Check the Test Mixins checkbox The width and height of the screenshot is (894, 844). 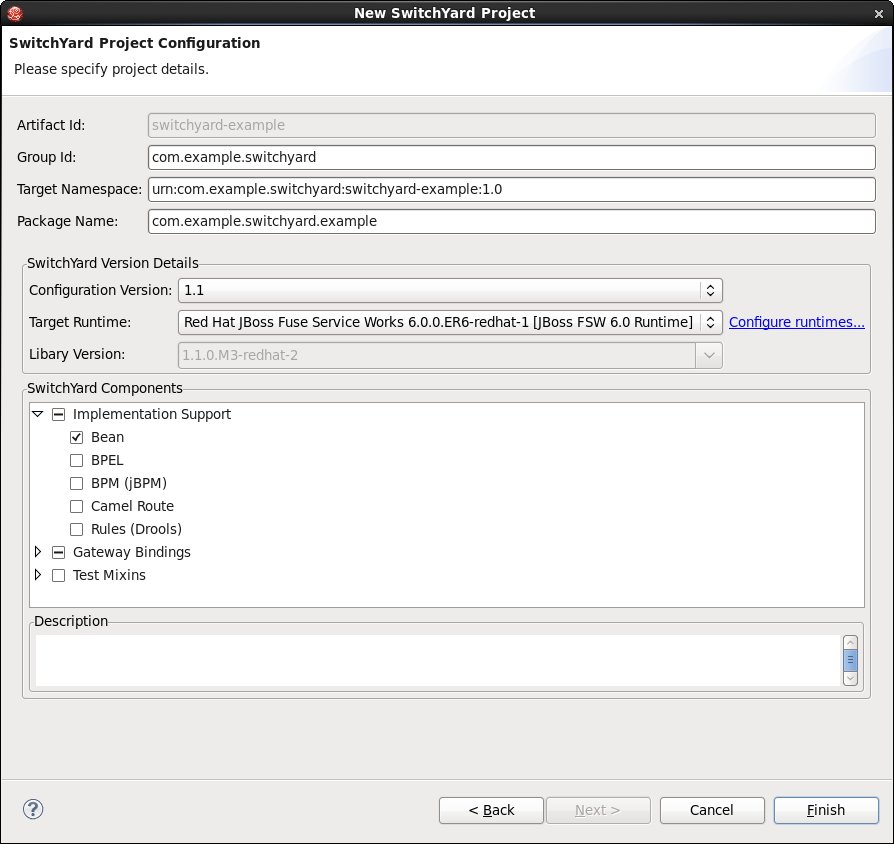point(58,575)
